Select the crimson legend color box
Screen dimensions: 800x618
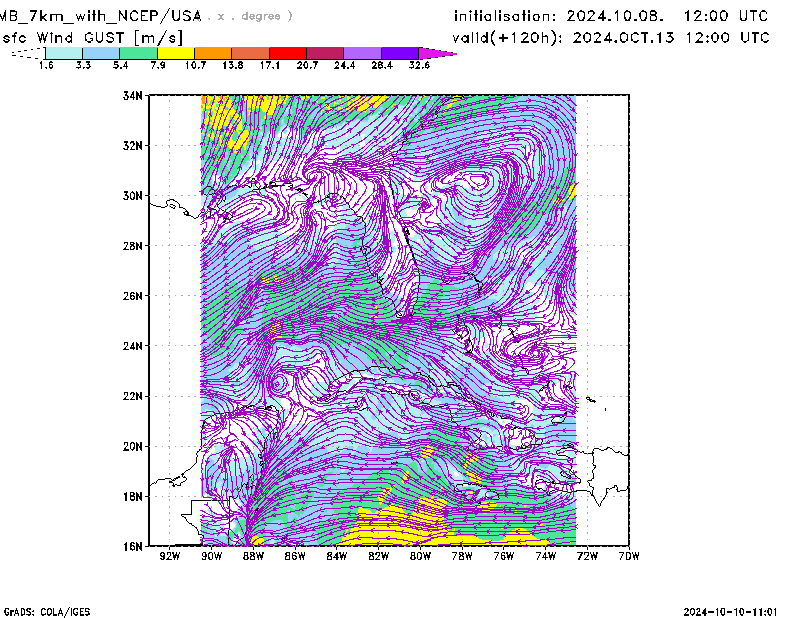tap(325, 53)
